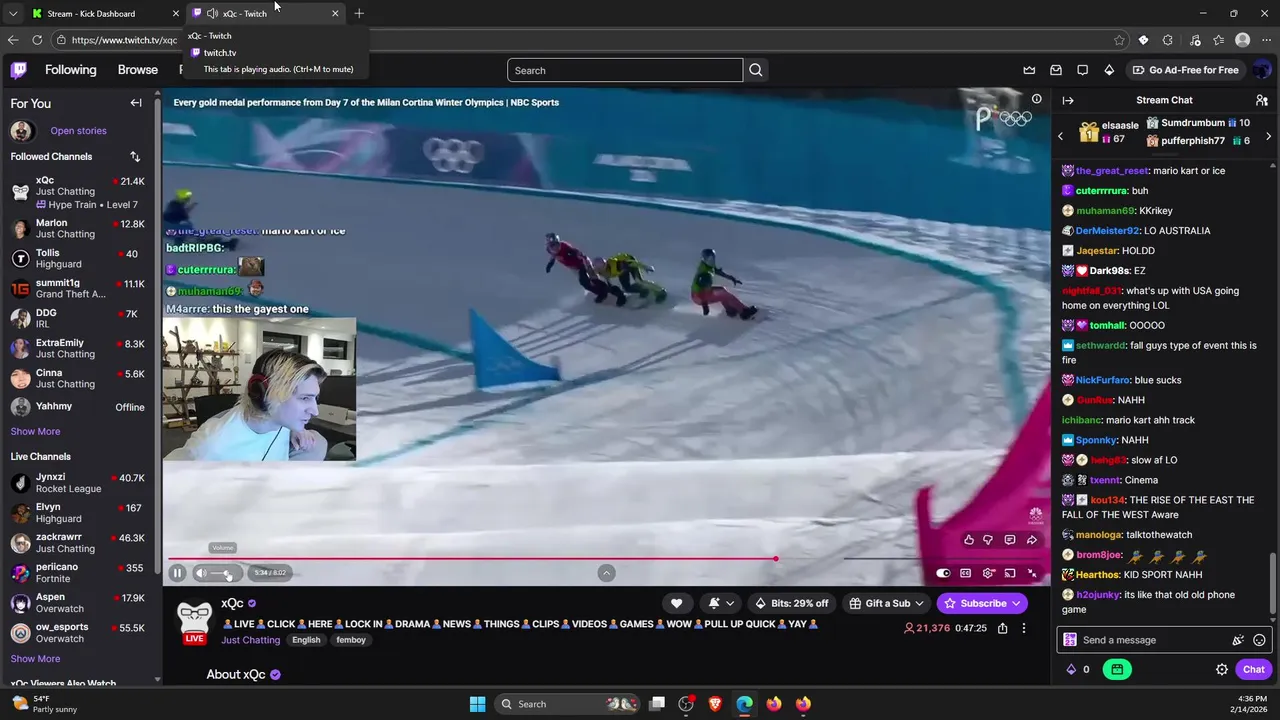The image size is (1280, 720).
Task: Show next gift leaderboard with right chevron
Action: pos(1268,136)
